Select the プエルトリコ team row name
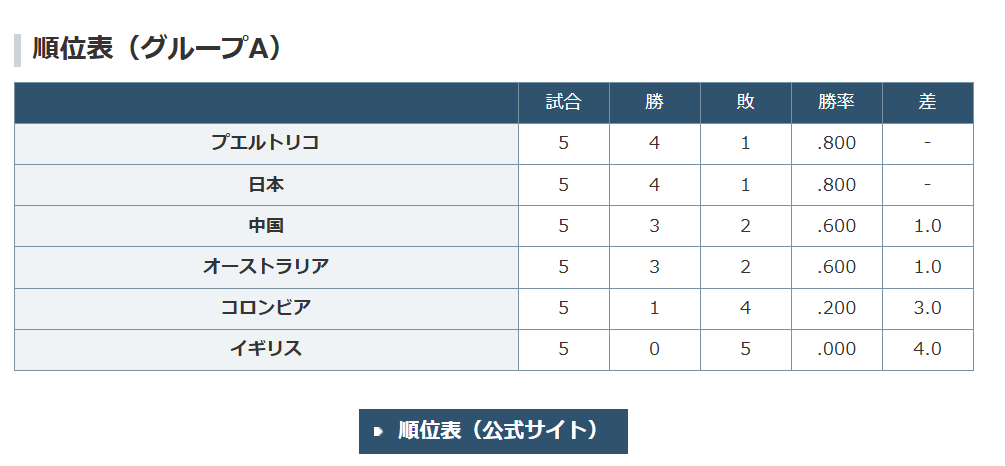This screenshot has height=466, width=1005. click(x=265, y=143)
